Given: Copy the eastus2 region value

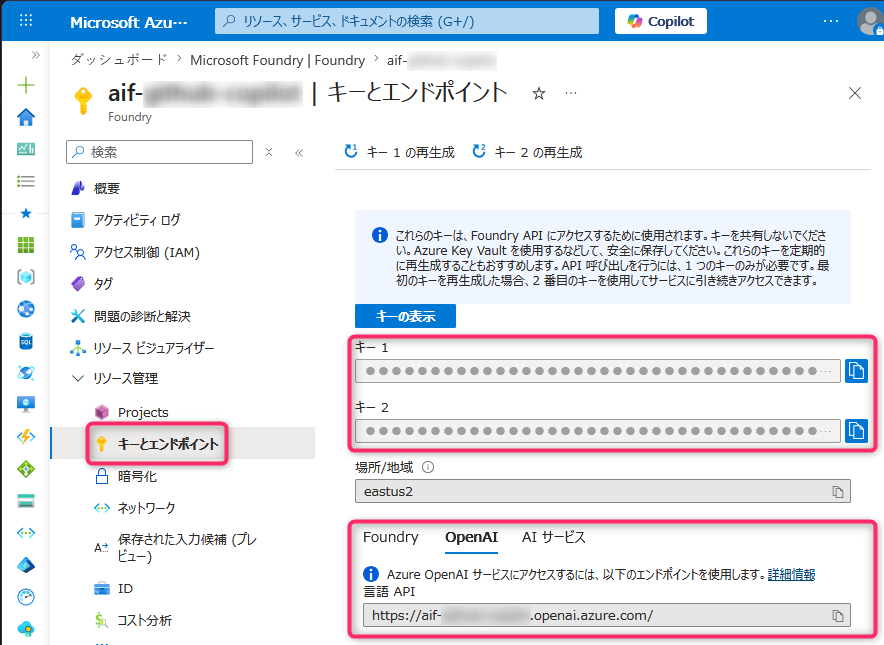Looking at the screenshot, I should 838,492.
